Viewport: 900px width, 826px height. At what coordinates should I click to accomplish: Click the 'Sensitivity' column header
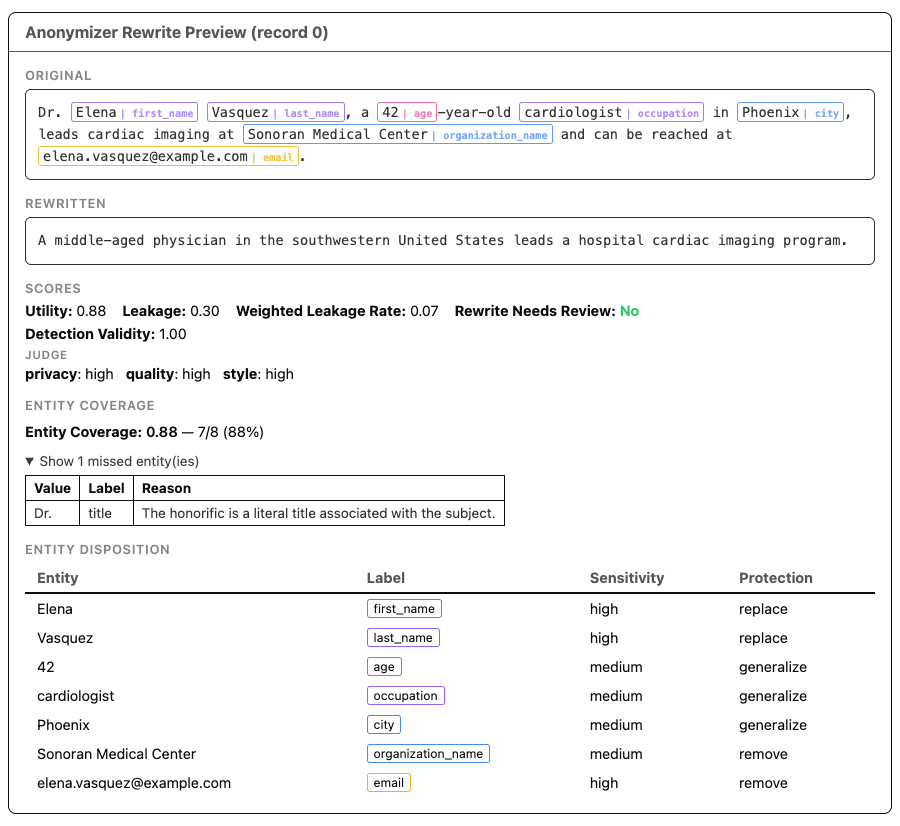pos(627,578)
